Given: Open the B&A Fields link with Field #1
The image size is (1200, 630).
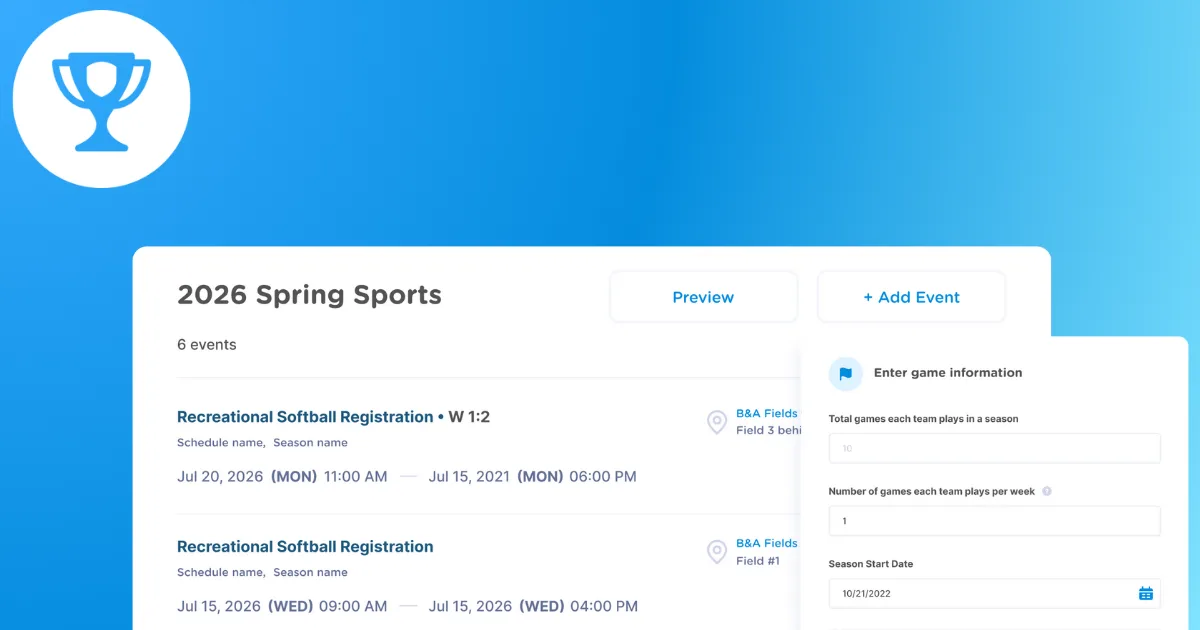Looking at the screenshot, I should [x=766, y=542].
